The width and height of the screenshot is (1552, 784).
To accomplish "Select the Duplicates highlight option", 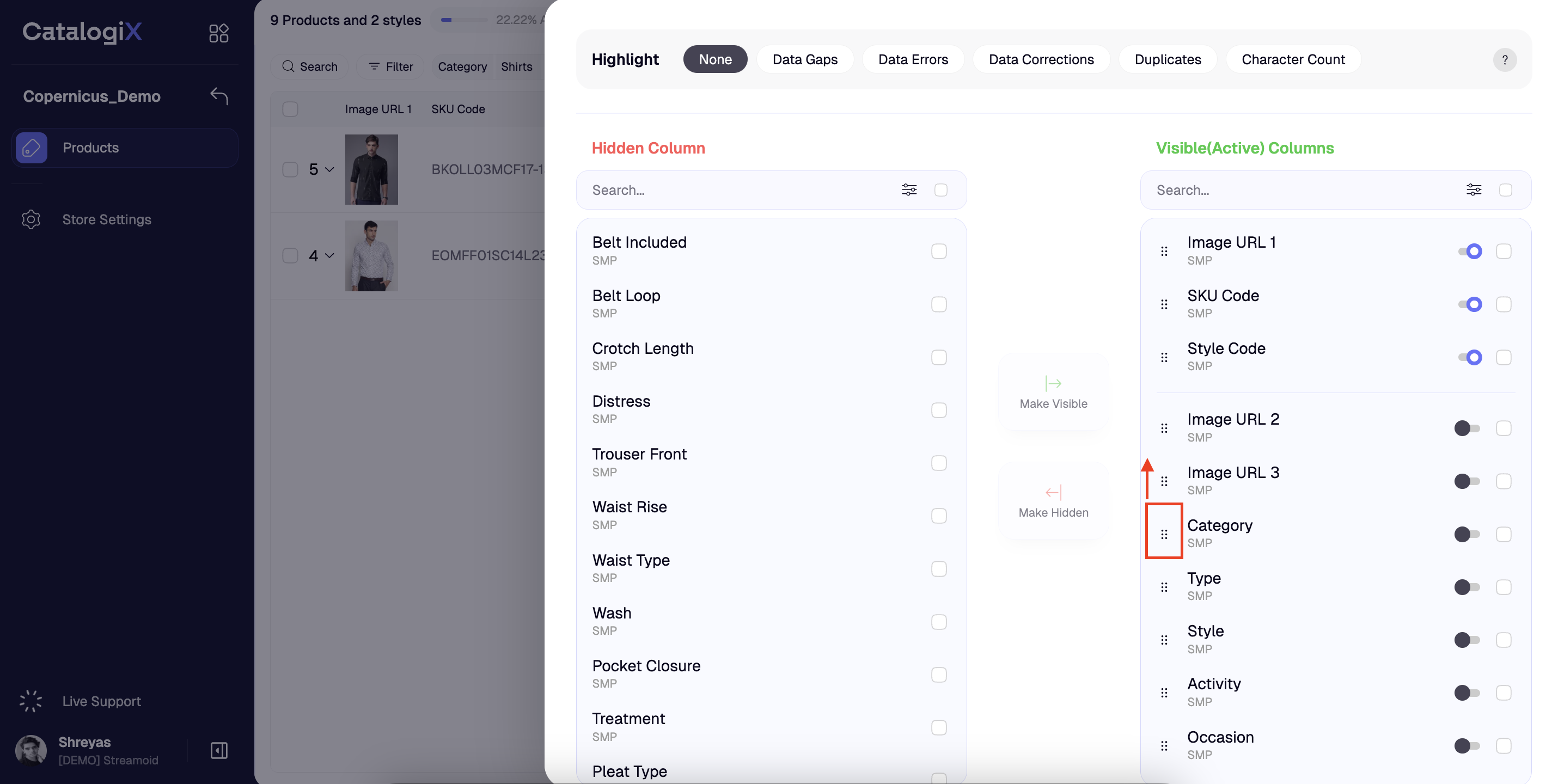I will click(x=1167, y=59).
